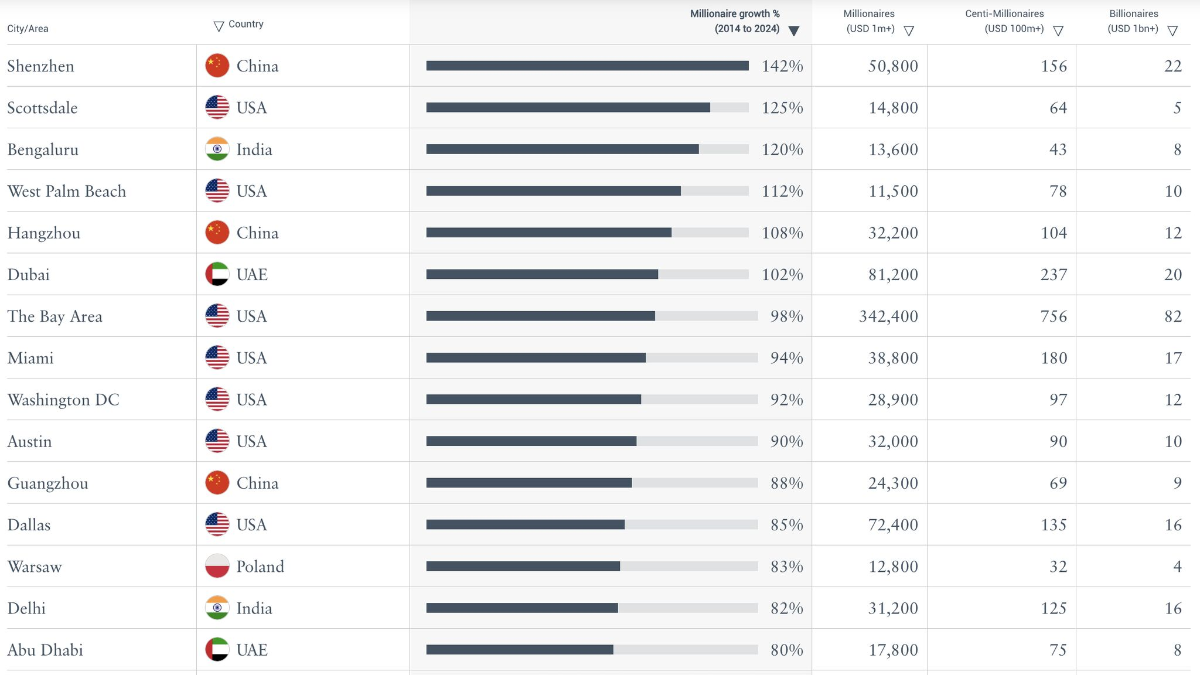
Task: Toggle Millionaire growth % sort arrow
Action: click(x=794, y=30)
